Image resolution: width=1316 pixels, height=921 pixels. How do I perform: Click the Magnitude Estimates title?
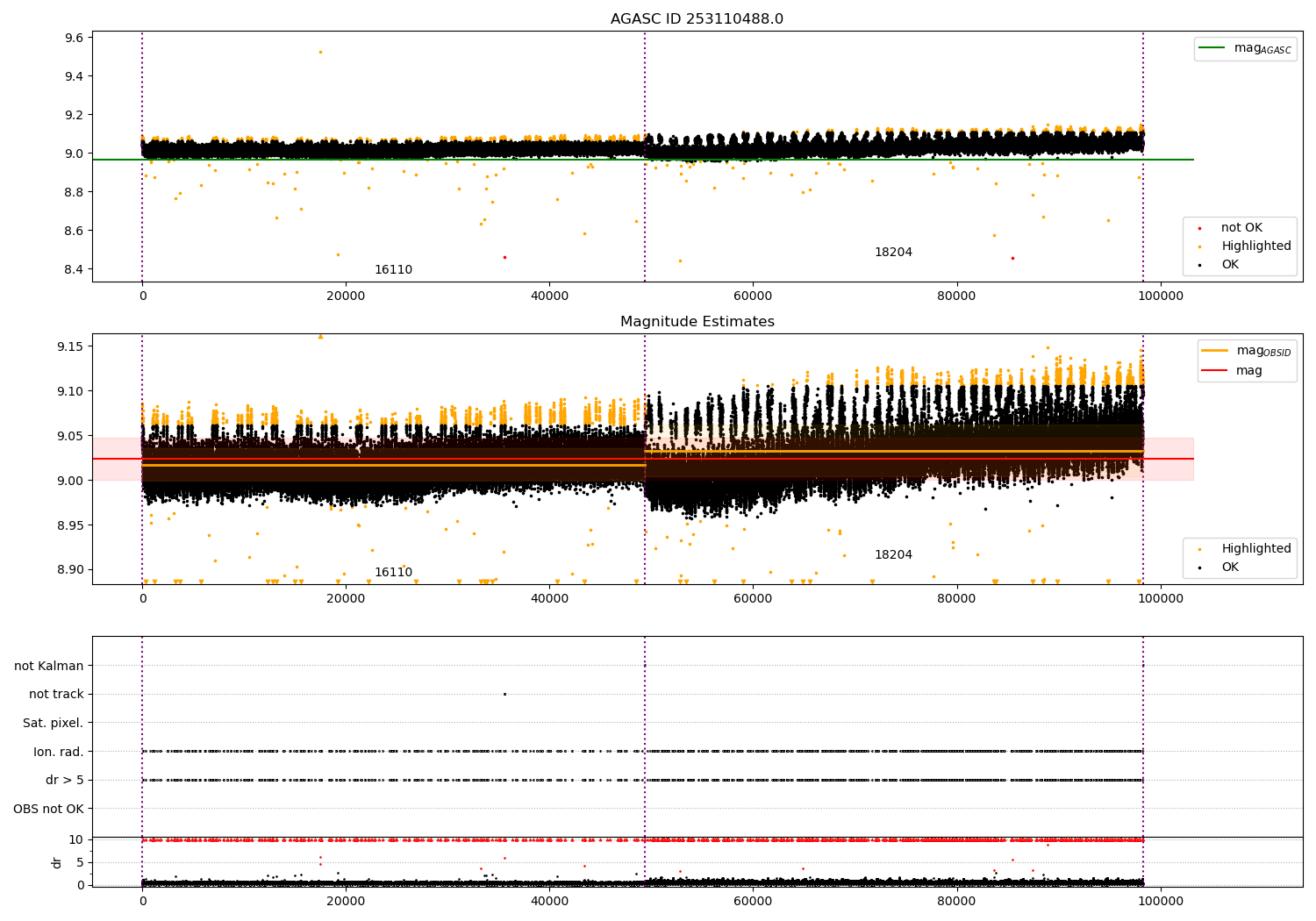click(697, 322)
